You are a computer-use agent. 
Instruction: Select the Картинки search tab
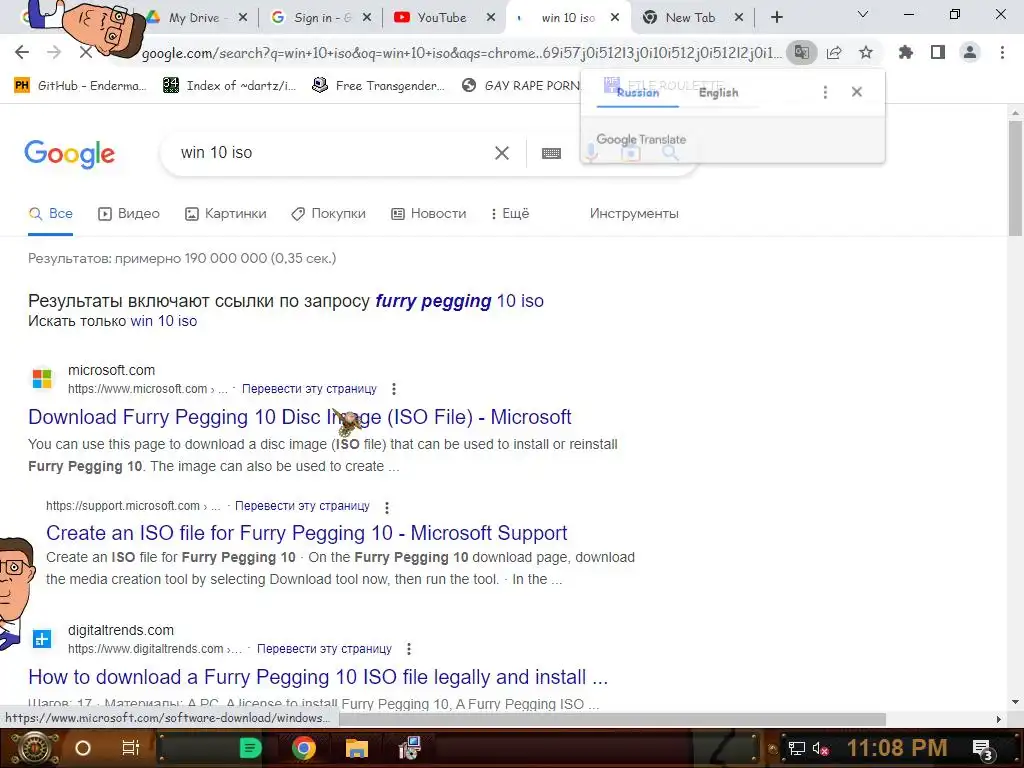click(x=226, y=214)
